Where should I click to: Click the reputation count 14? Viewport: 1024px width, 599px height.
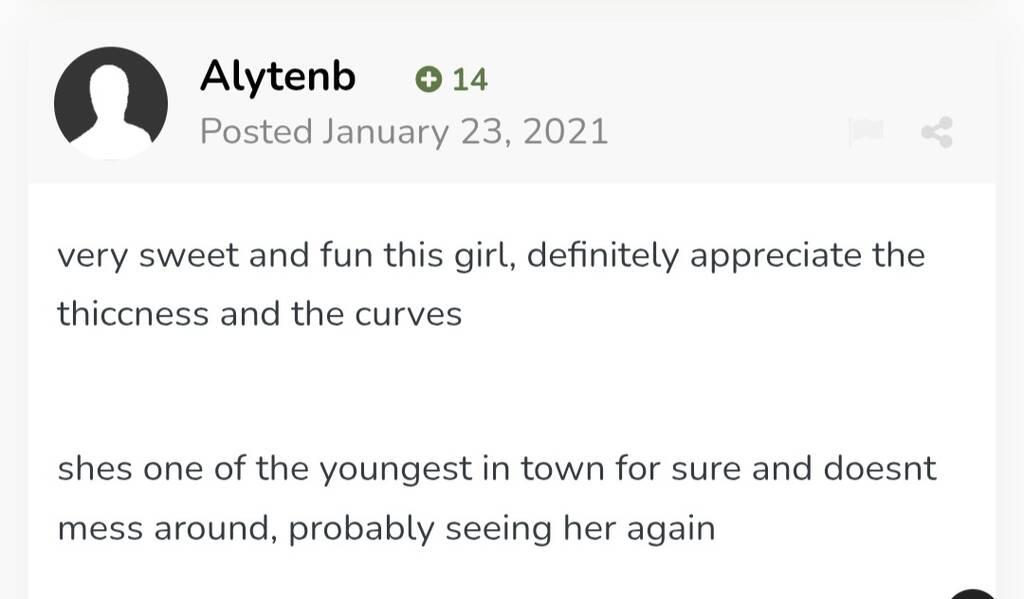pos(470,80)
